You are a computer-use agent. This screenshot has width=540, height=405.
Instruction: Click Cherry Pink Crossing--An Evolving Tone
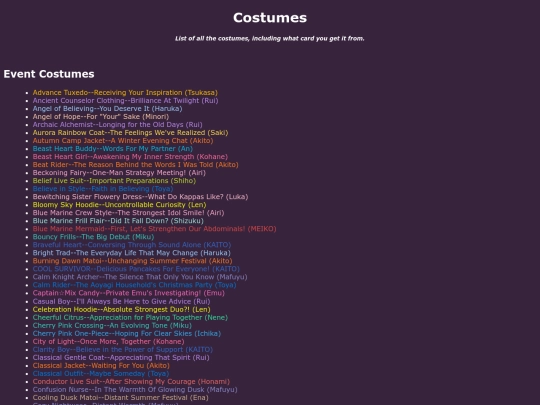pyautogui.click(x=112, y=325)
